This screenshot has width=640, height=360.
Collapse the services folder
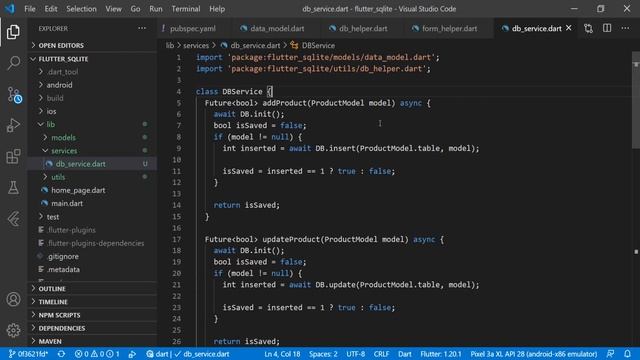tap(64, 151)
